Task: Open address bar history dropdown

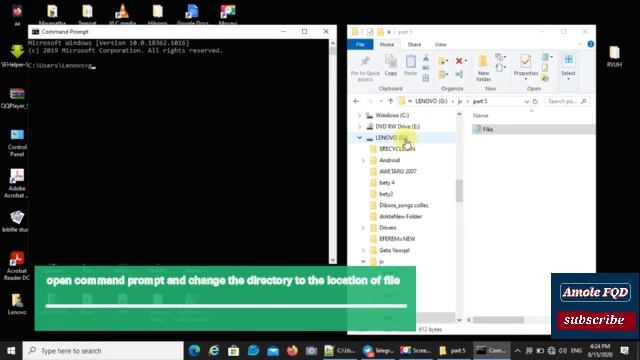Action: (527, 101)
